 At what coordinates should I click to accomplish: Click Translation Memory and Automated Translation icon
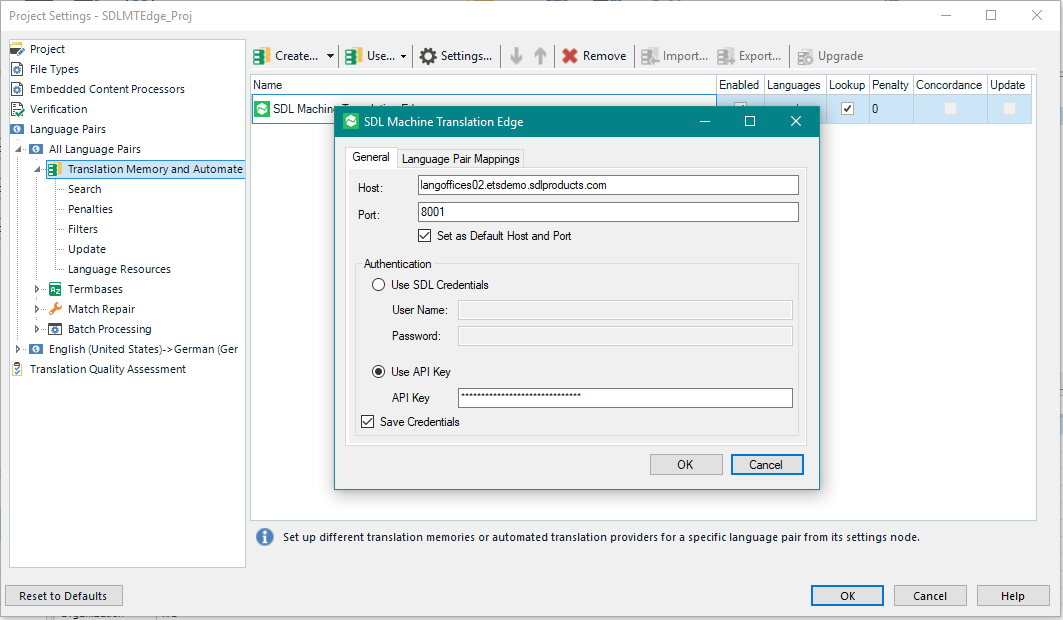tap(56, 169)
